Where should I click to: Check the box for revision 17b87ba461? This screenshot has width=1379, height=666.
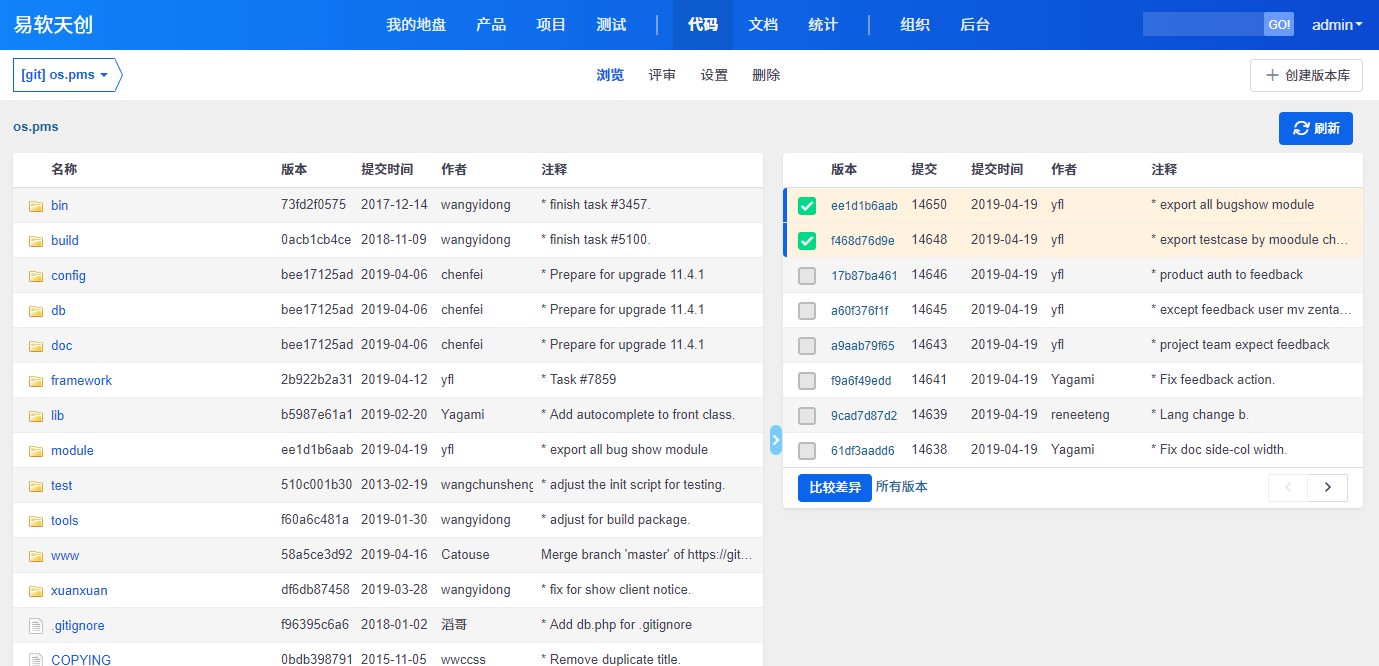807,276
